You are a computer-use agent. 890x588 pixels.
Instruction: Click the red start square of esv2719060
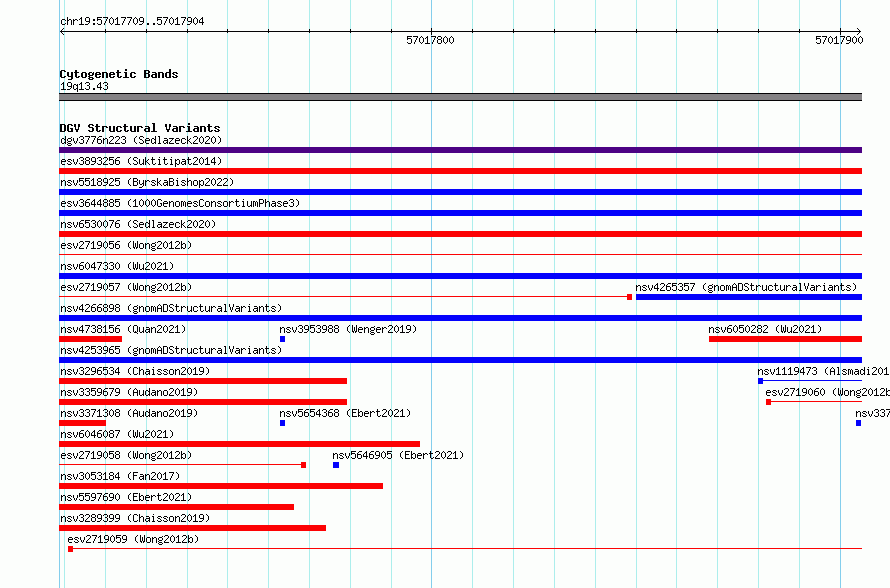tap(769, 402)
